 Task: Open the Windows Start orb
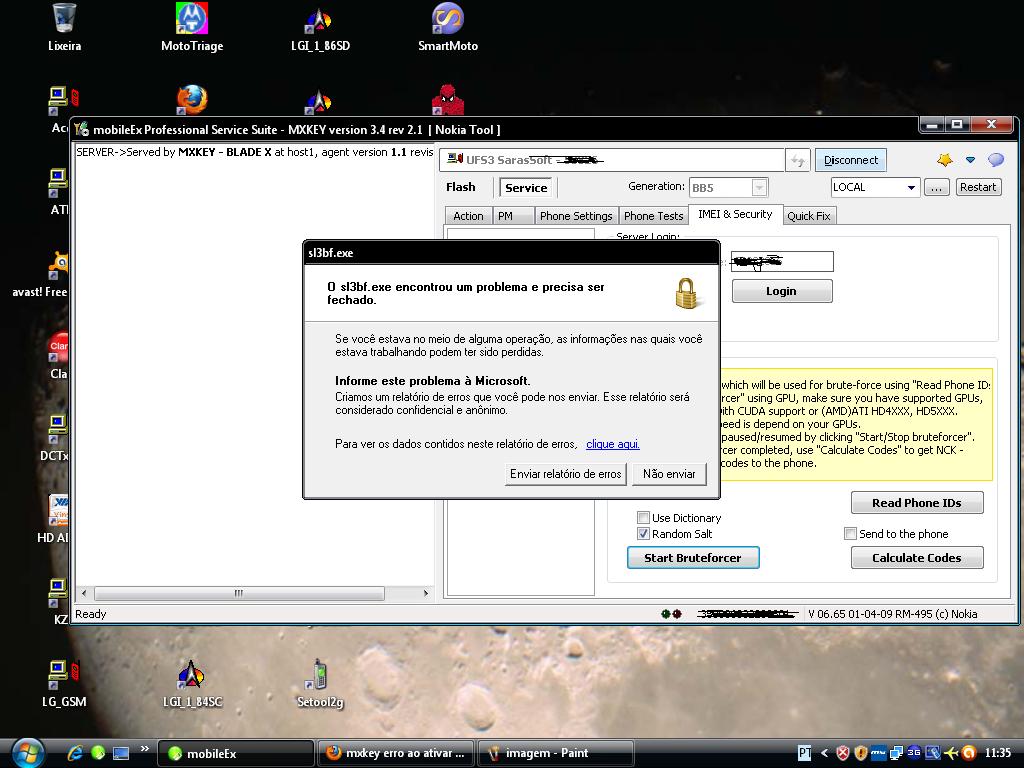(26, 753)
